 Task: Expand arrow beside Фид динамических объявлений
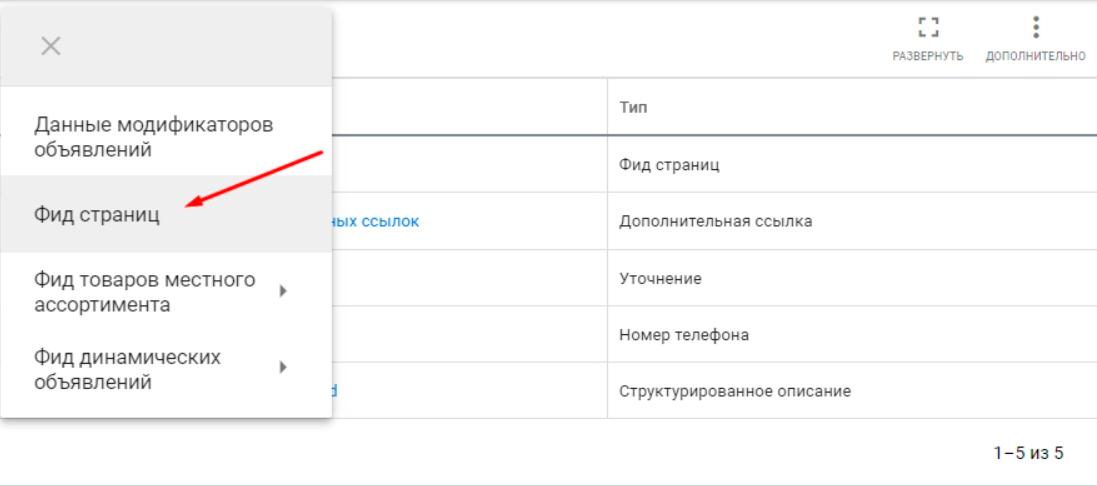click(283, 367)
